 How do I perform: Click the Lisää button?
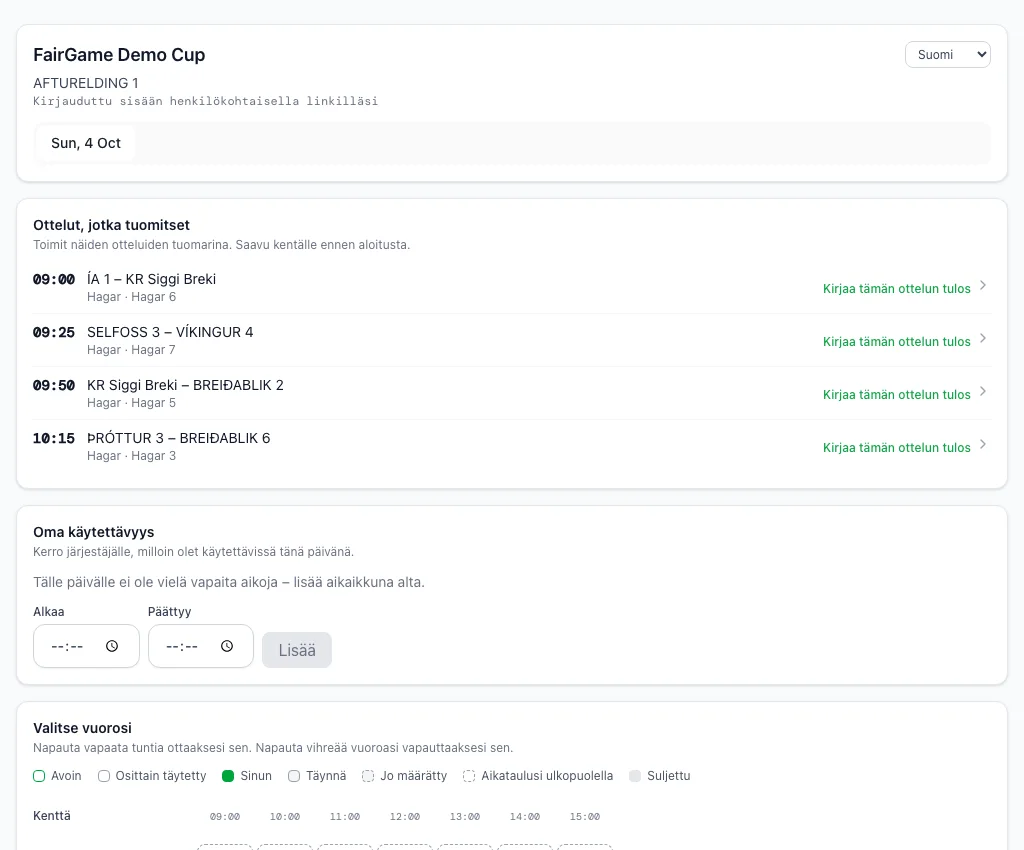click(x=297, y=650)
